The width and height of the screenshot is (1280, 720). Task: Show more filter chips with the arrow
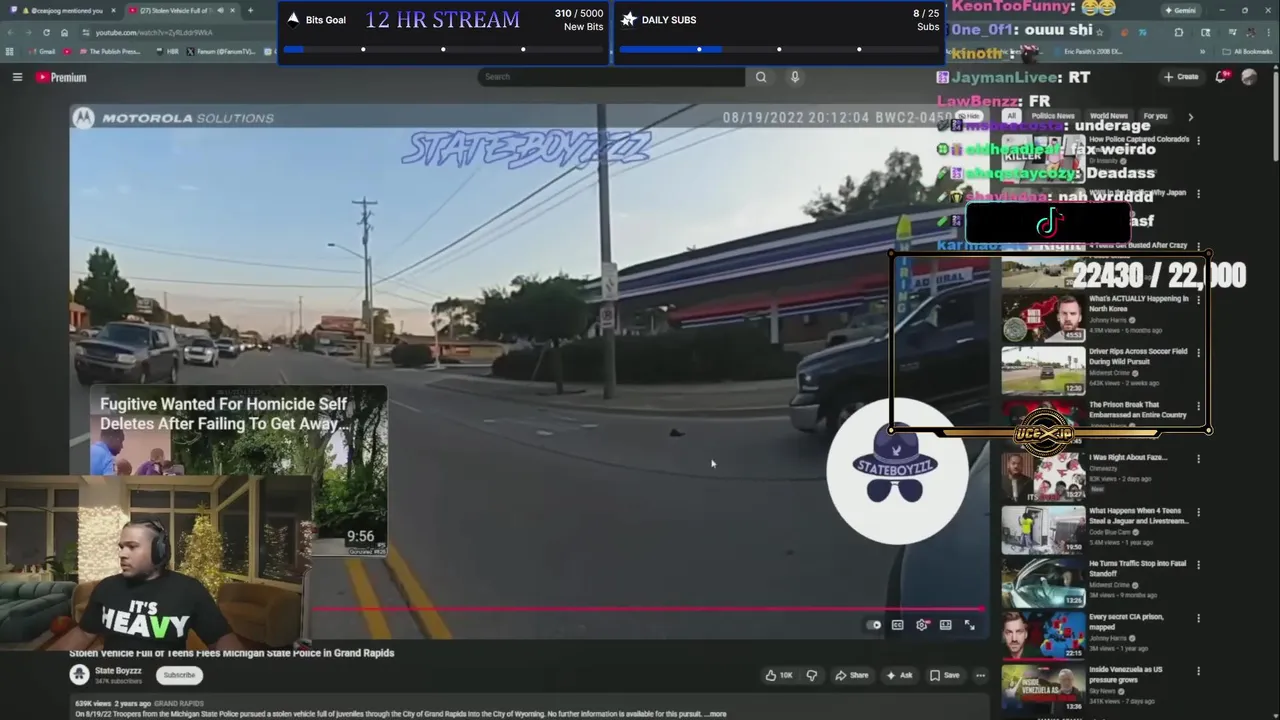point(1190,116)
